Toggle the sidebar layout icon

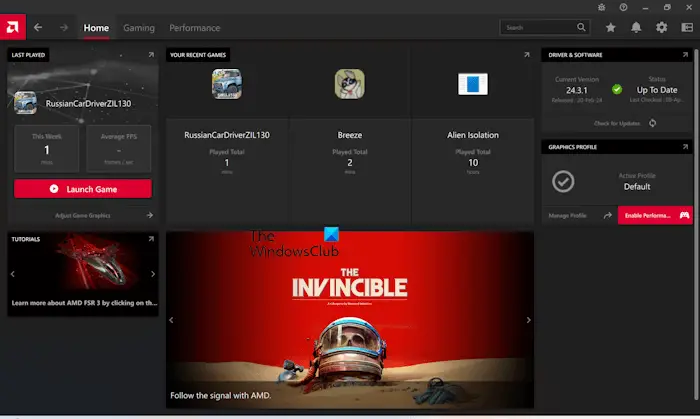tap(687, 28)
